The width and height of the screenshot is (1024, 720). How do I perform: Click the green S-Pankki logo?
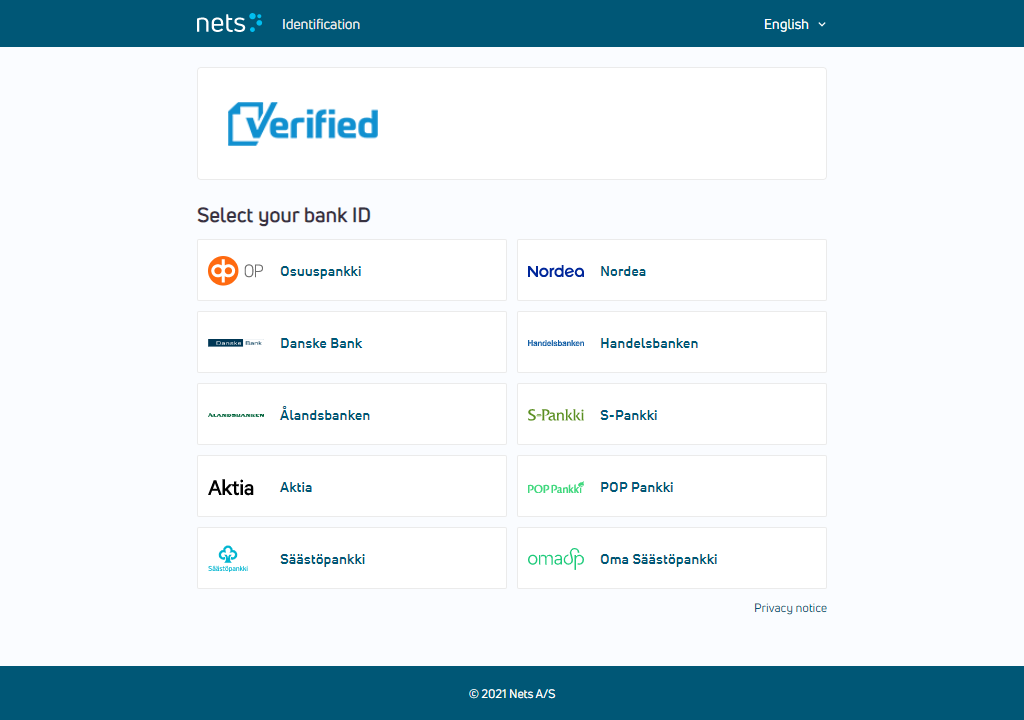tap(556, 415)
